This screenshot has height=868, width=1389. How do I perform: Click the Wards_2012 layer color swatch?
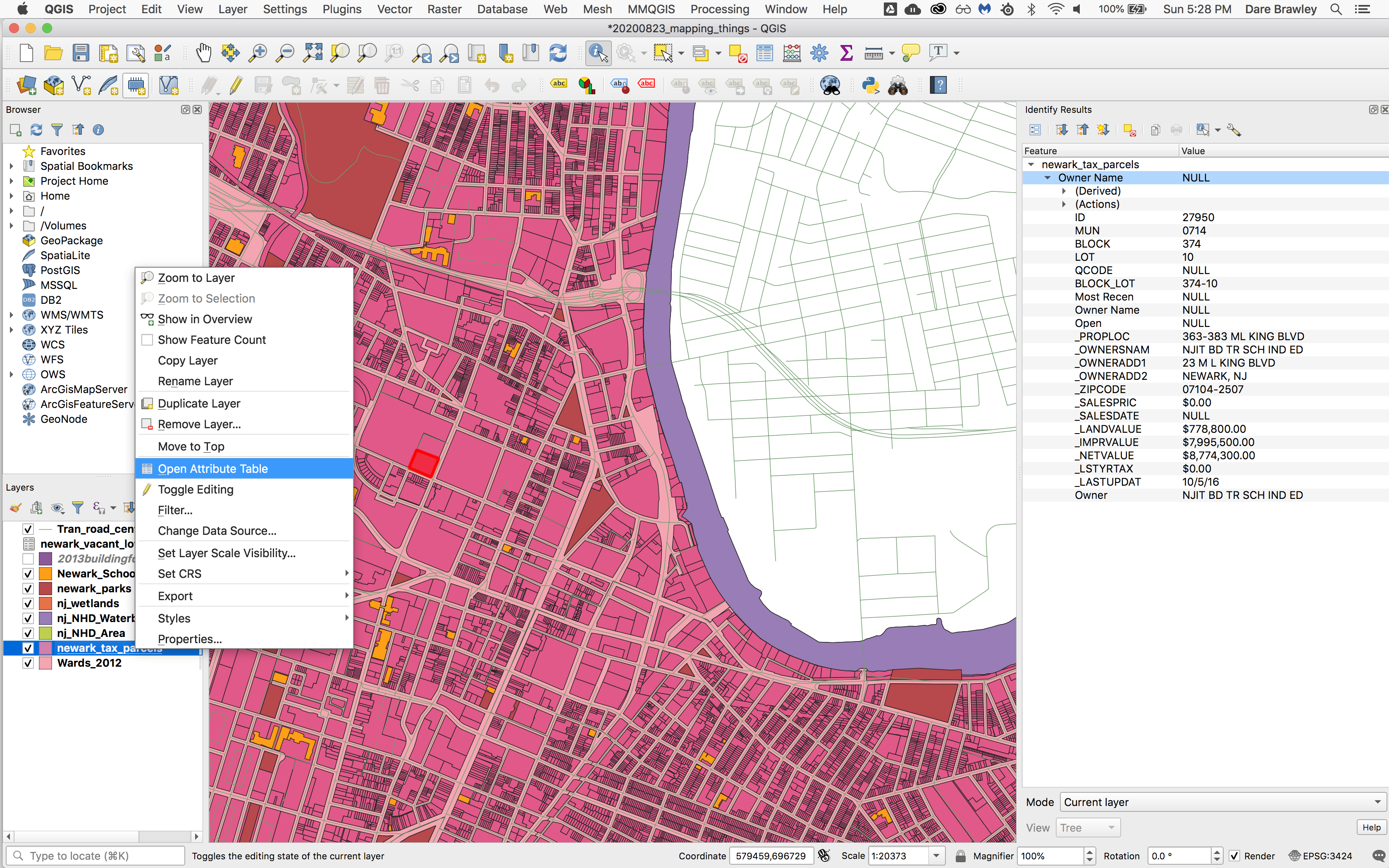point(46,663)
